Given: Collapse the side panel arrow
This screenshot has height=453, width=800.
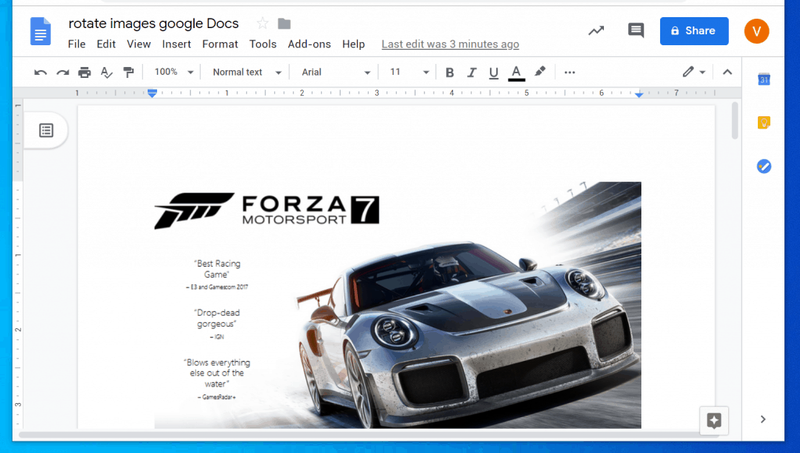Looking at the screenshot, I should pos(763,419).
